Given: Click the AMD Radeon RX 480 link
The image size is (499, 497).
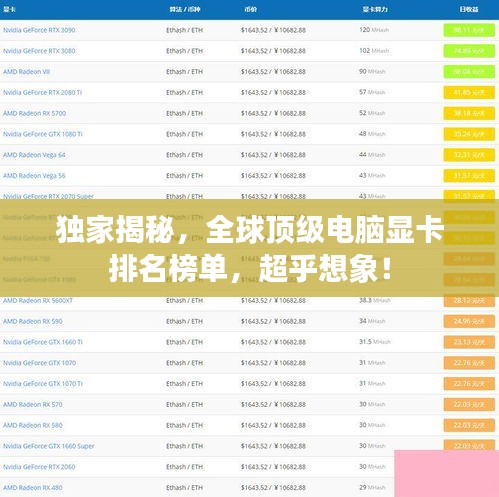Looking at the screenshot, I should (x=33, y=488).
